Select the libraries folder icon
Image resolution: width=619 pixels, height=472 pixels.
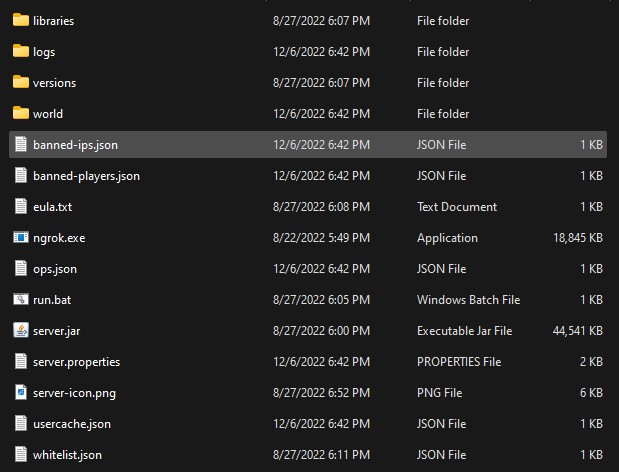pos(21,20)
